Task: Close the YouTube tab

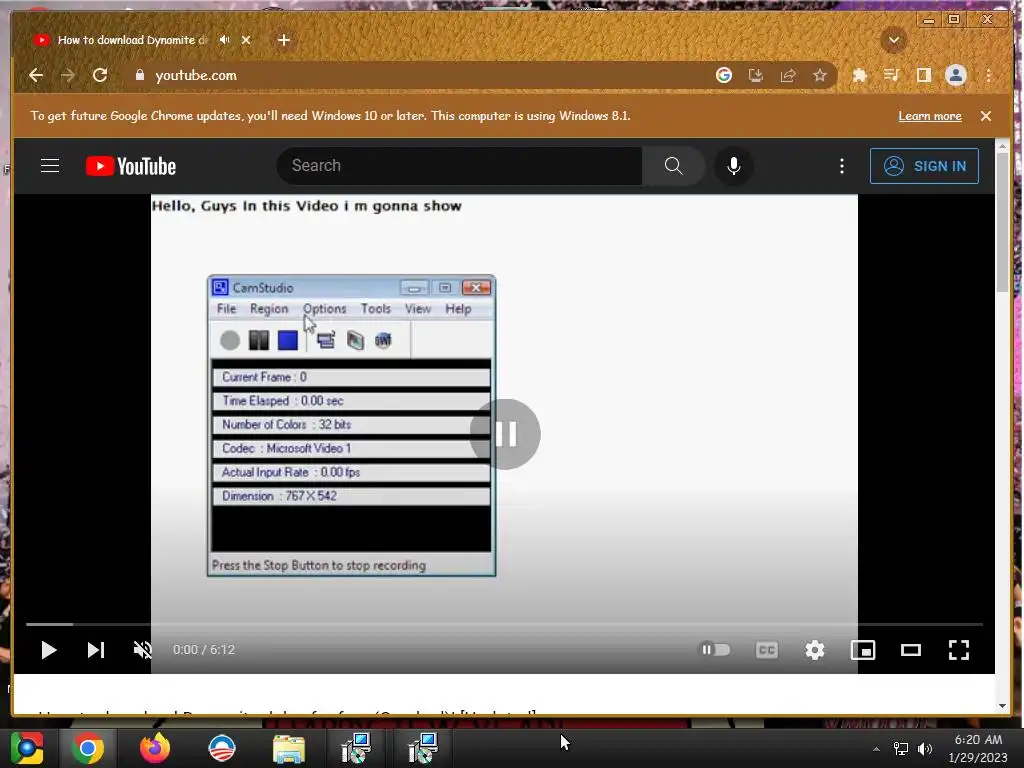Action: click(246, 40)
